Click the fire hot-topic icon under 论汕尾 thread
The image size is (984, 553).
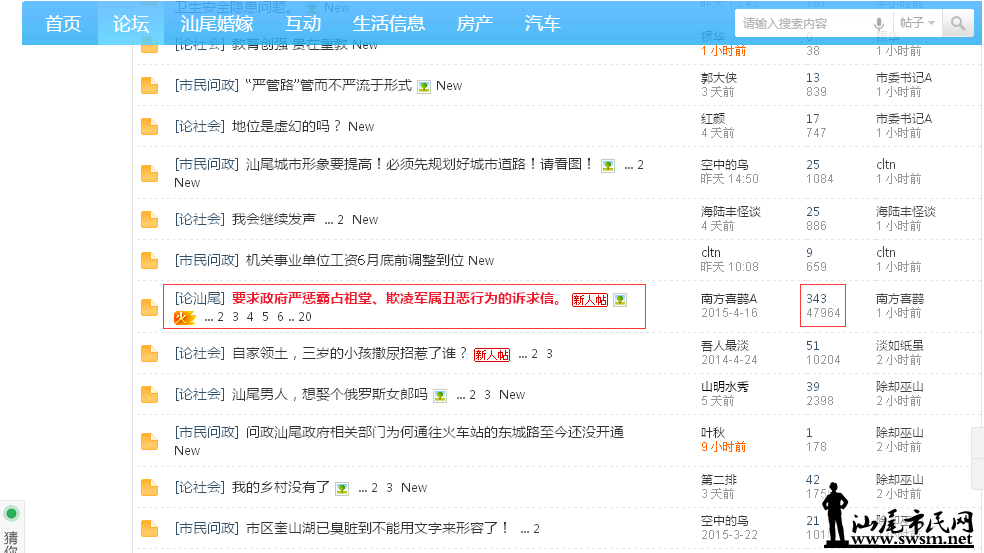183,317
